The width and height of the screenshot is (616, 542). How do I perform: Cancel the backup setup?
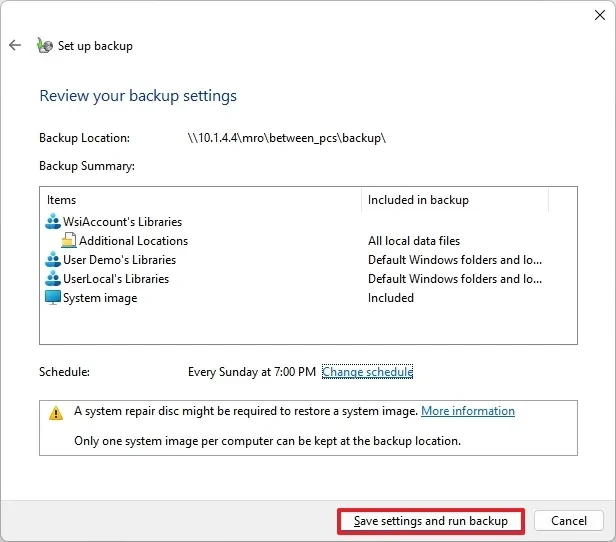coord(568,521)
